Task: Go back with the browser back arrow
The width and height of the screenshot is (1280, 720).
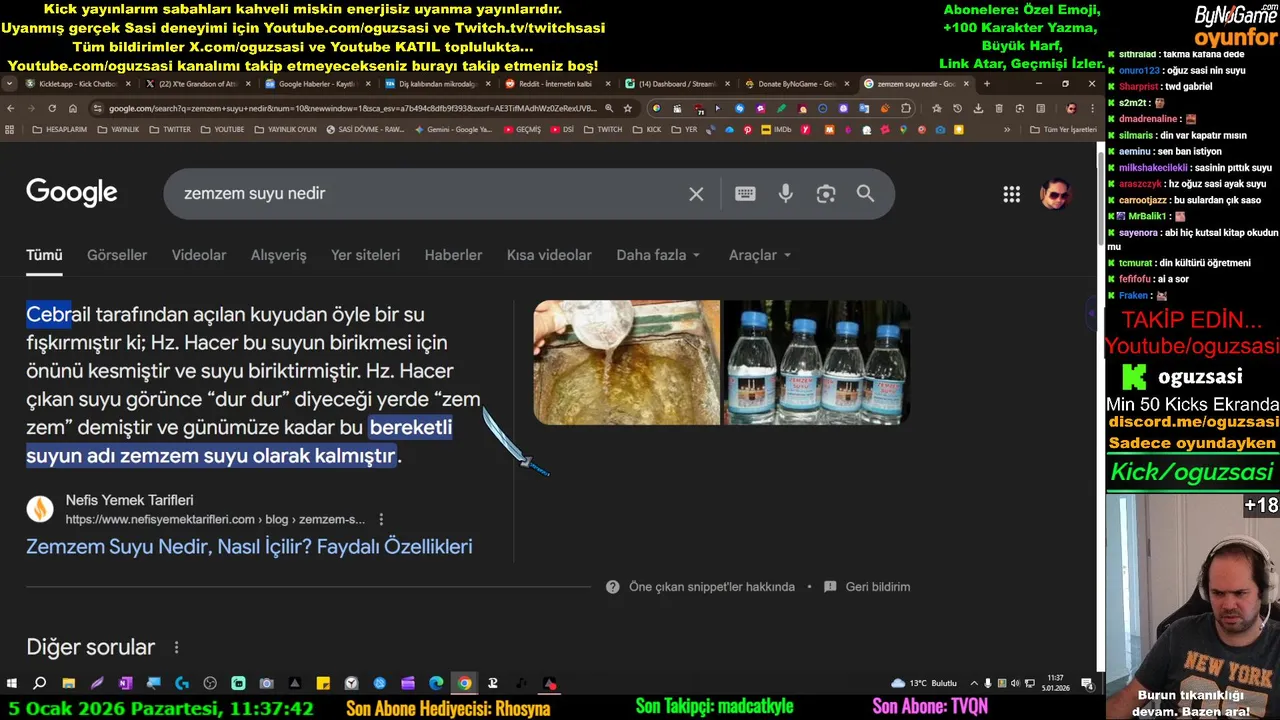Action: pos(11,108)
